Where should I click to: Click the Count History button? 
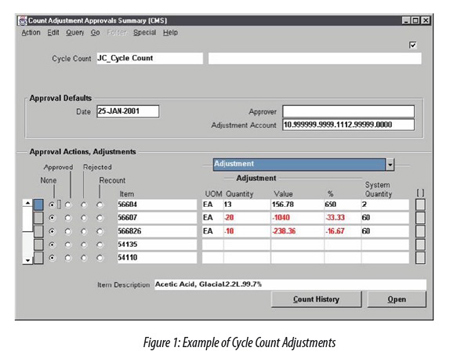click(x=316, y=299)
